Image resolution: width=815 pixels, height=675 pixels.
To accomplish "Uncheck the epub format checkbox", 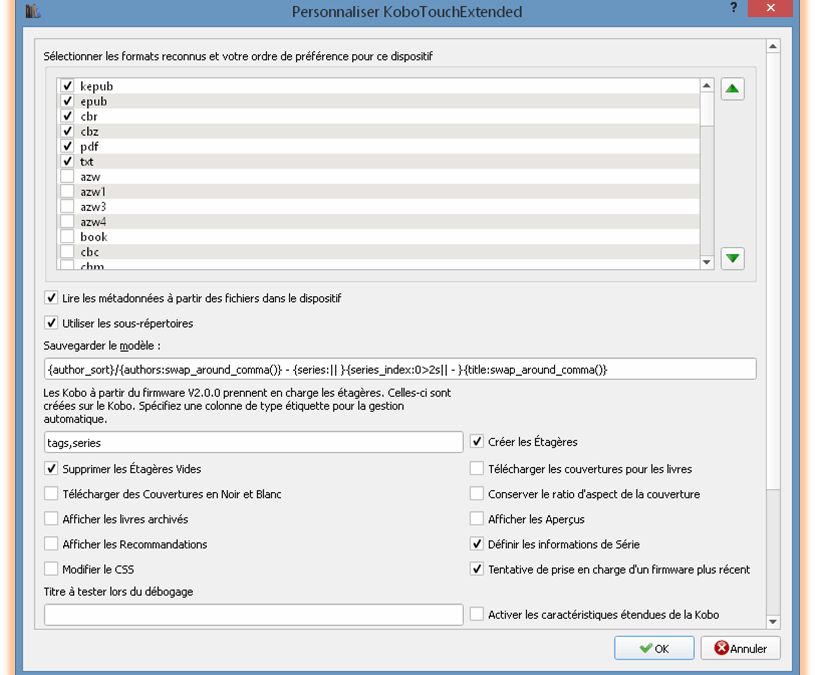I will [67, 101].
